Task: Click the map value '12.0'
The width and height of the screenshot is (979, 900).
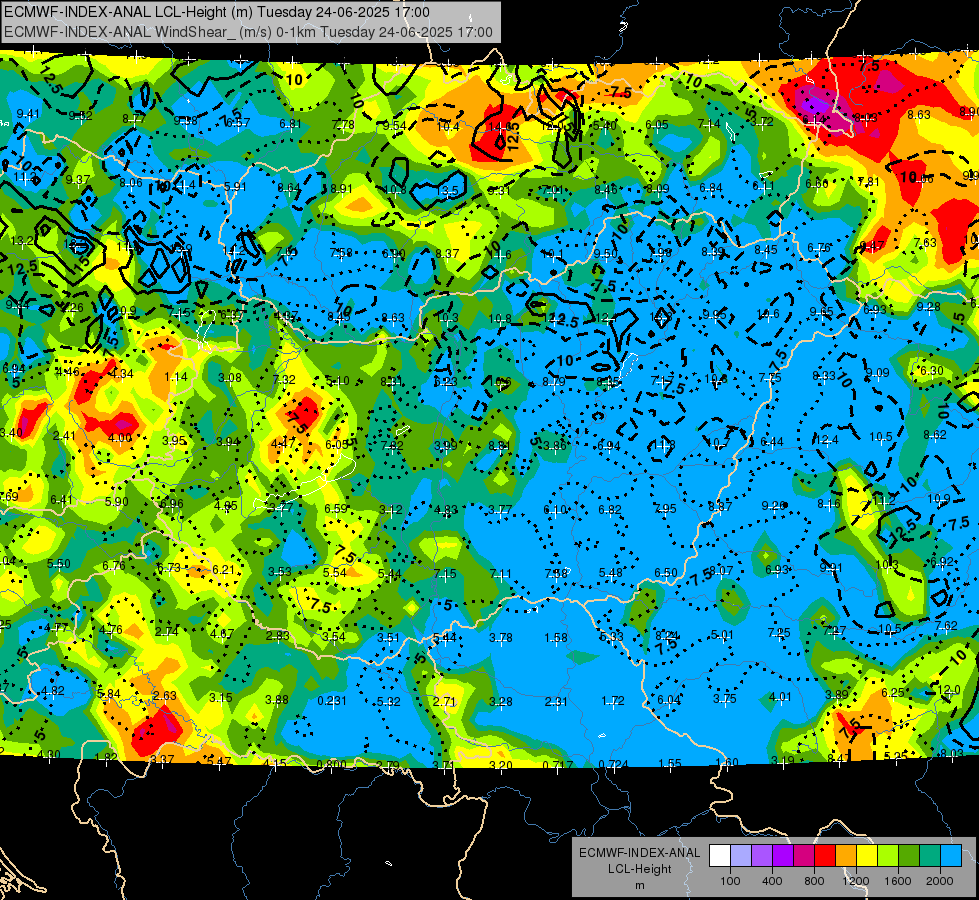Action: tap(949, 690)
